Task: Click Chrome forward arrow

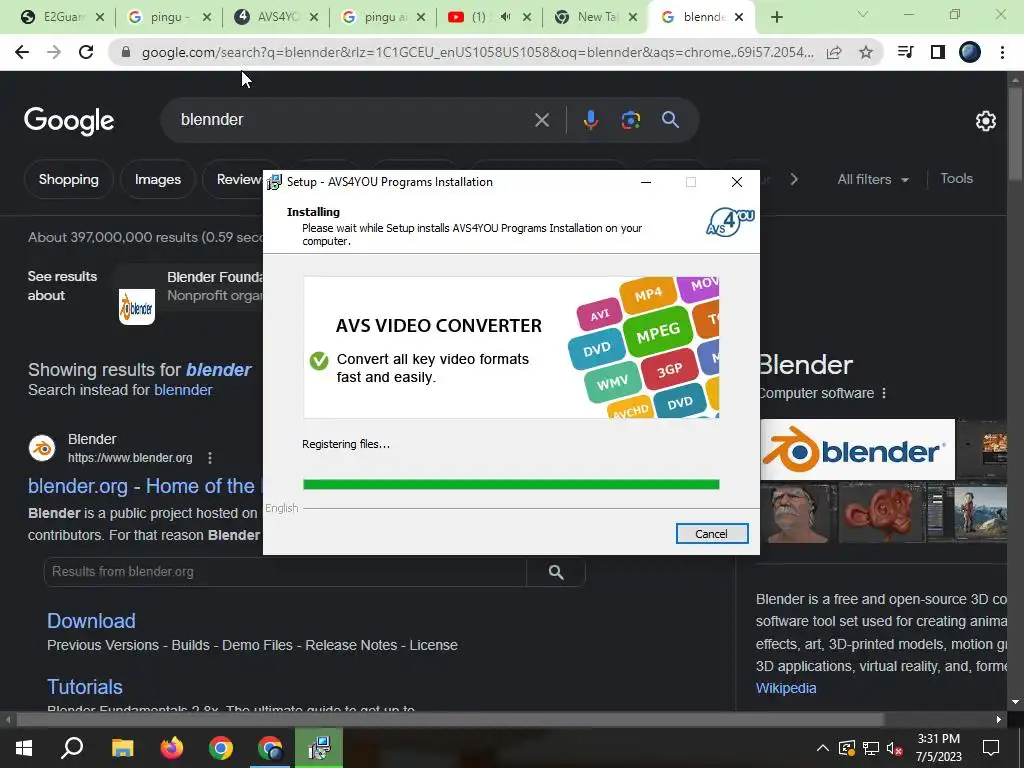Action: 54,52
